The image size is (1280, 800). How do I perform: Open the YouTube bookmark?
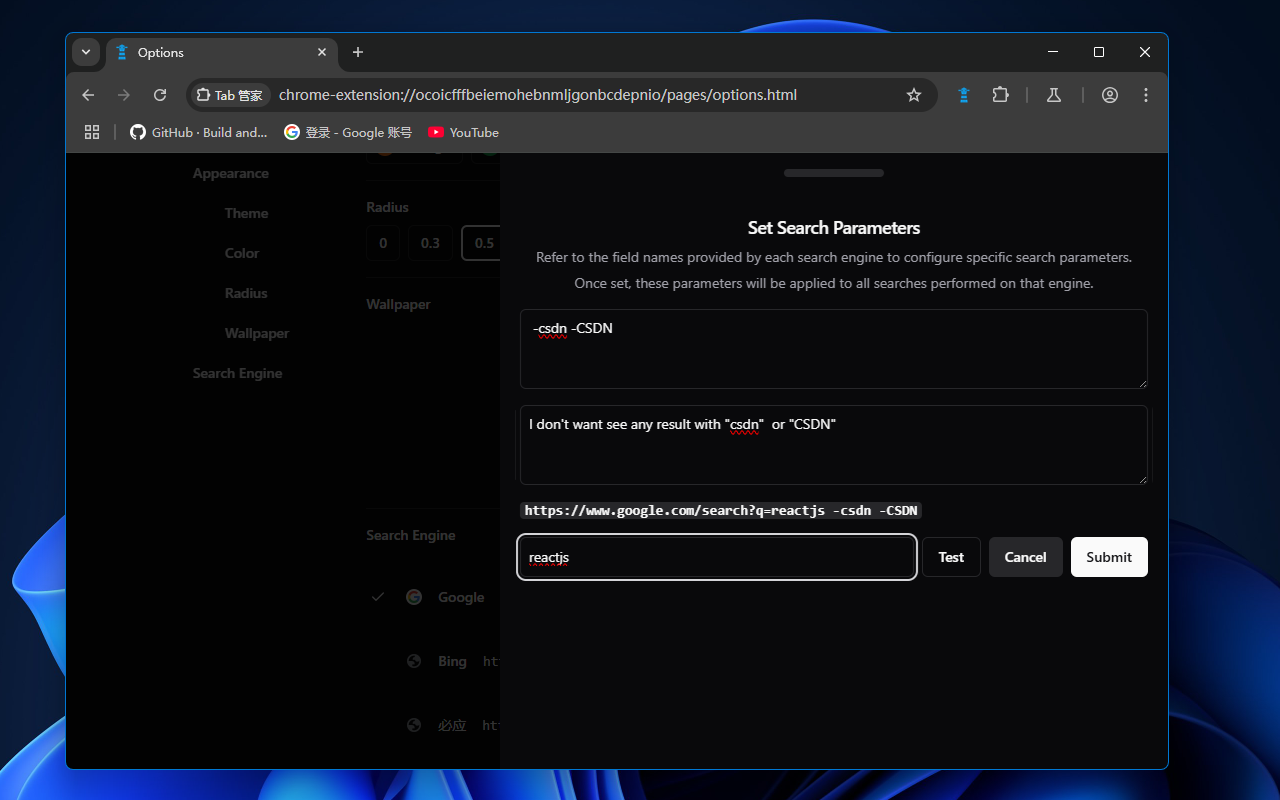(x=463, y=132)
